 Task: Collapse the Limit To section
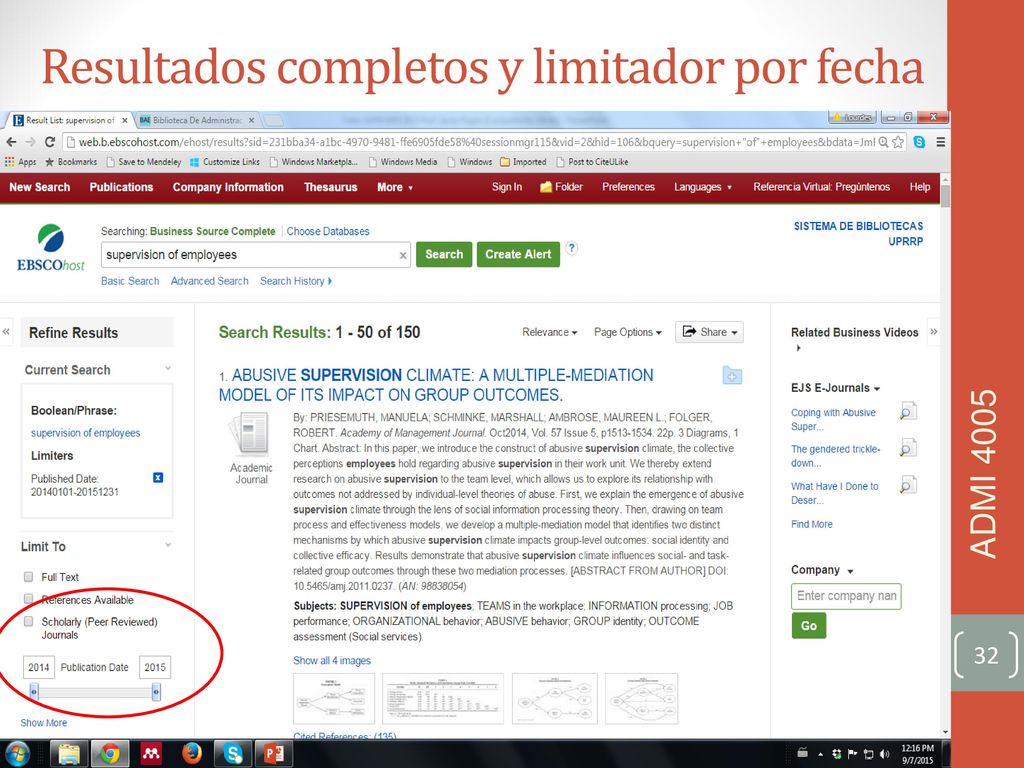[168, 545]
